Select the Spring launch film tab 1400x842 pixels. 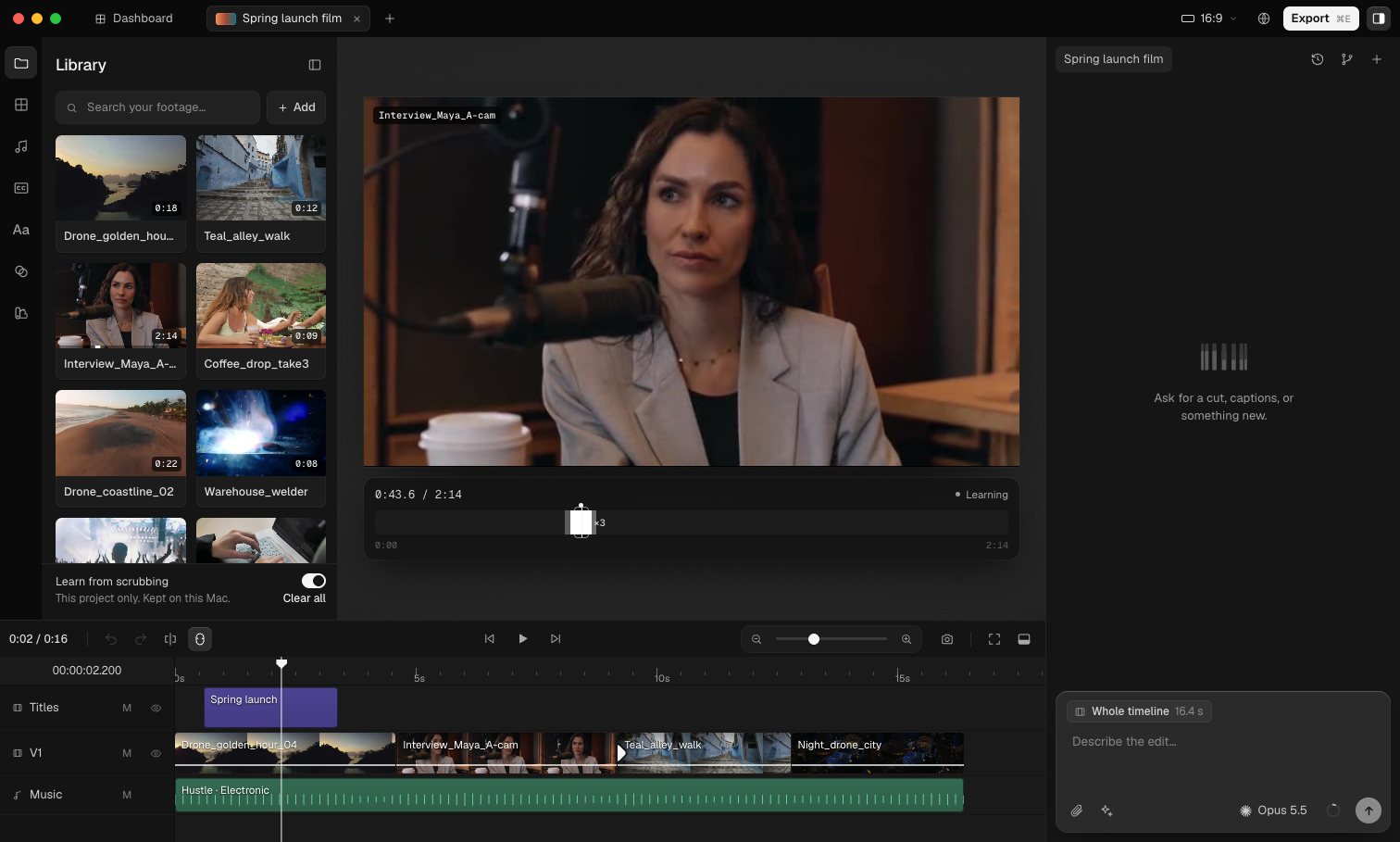tap(288, 19)
